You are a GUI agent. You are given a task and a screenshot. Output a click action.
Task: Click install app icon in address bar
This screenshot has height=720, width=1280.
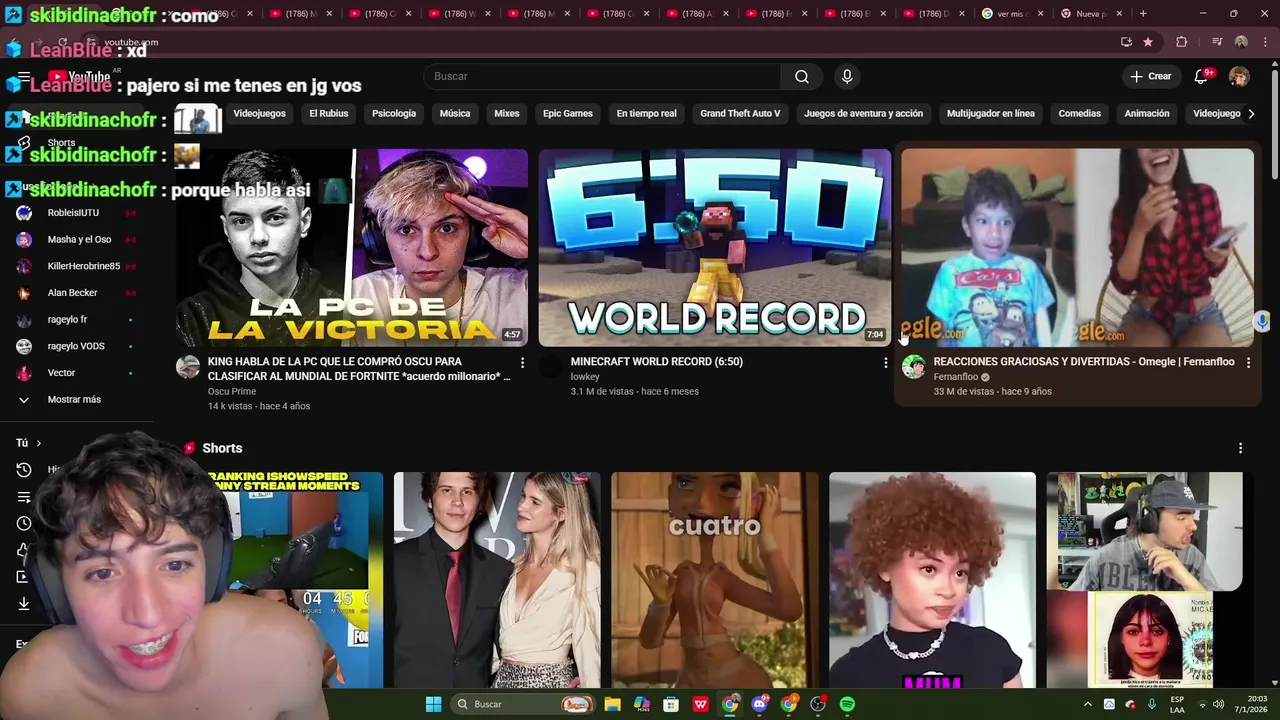tap(1127, 42)
